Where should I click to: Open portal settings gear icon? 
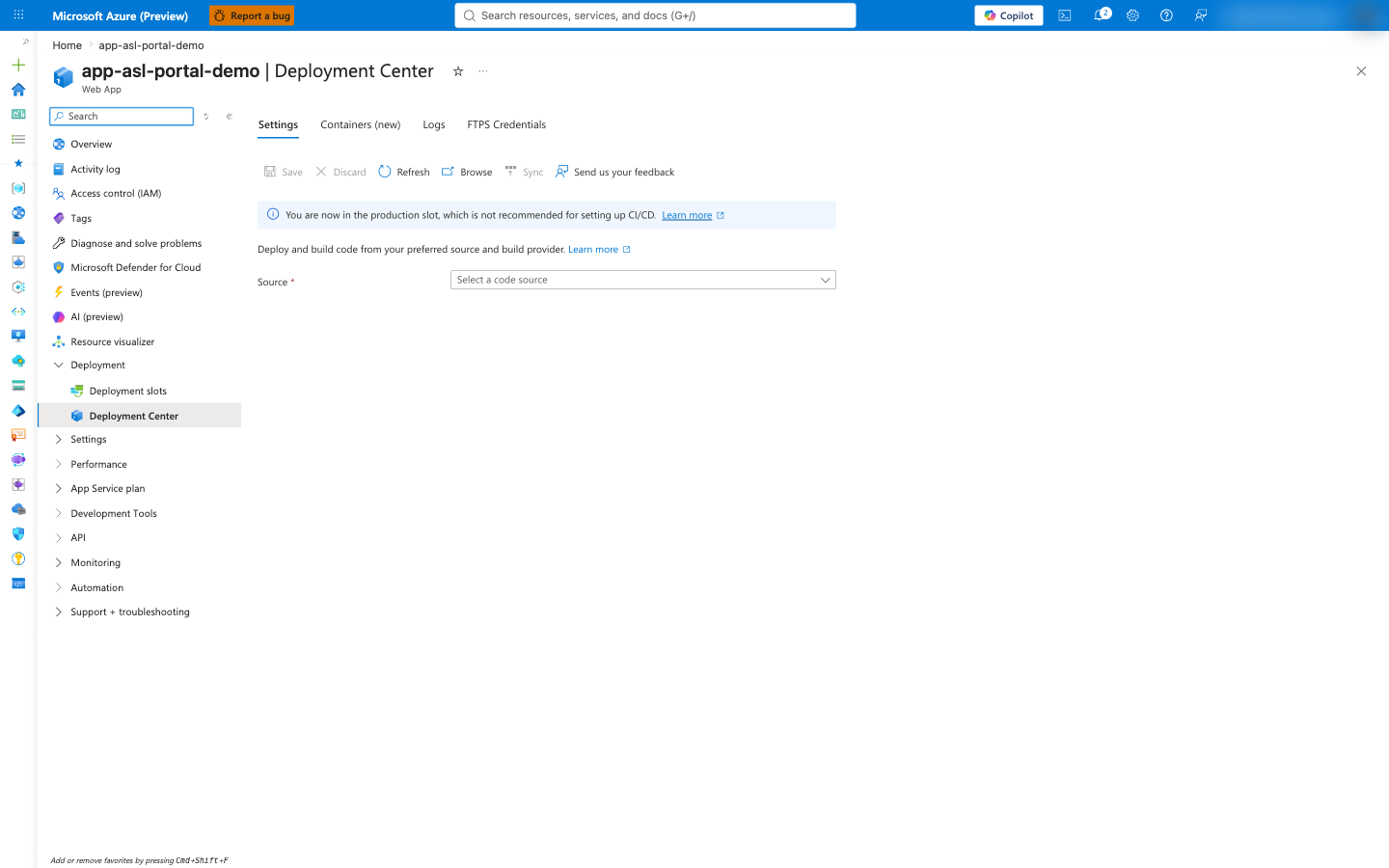(x=1133, y=15)
